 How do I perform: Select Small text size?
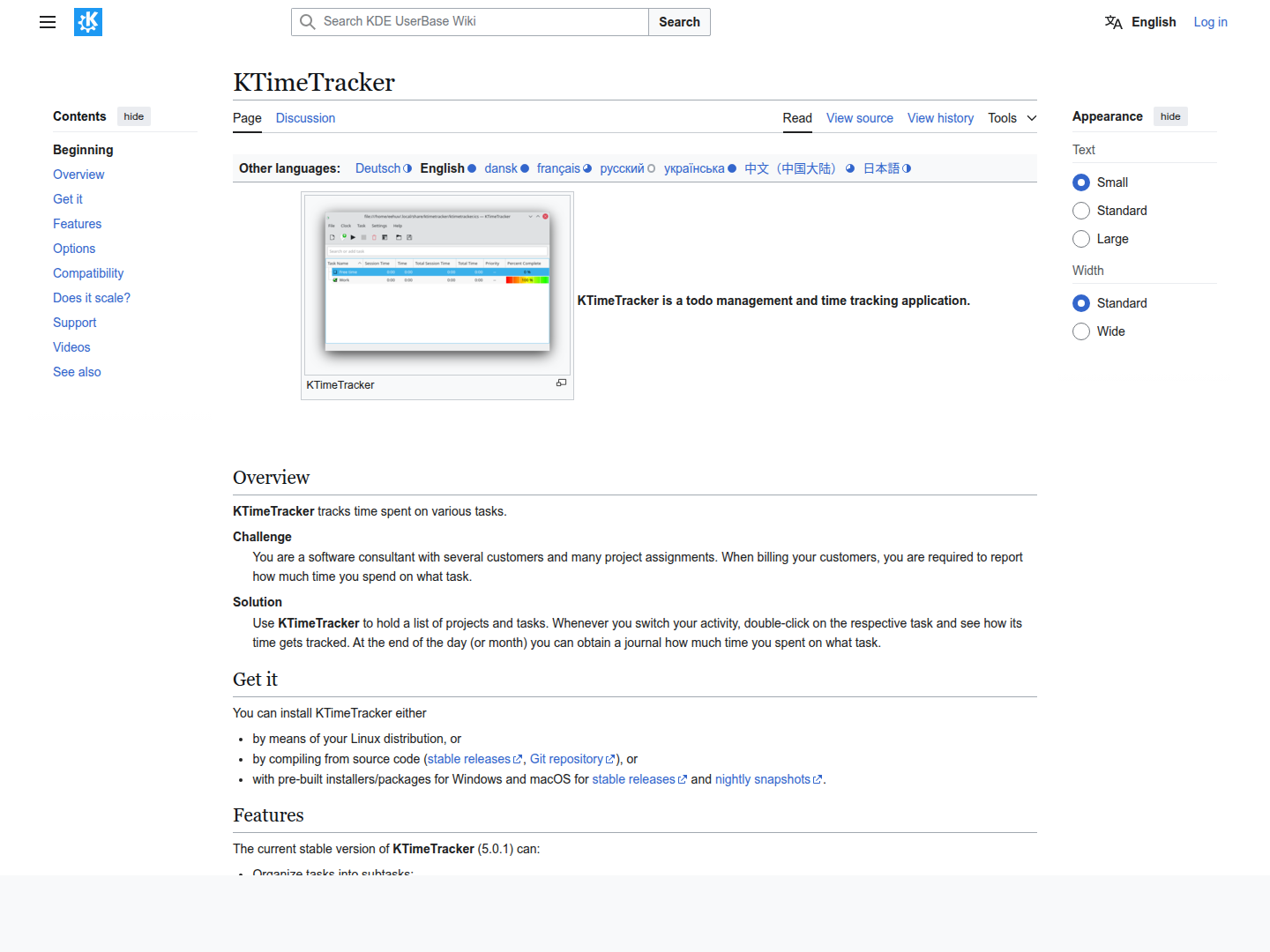pos(1081,182)
